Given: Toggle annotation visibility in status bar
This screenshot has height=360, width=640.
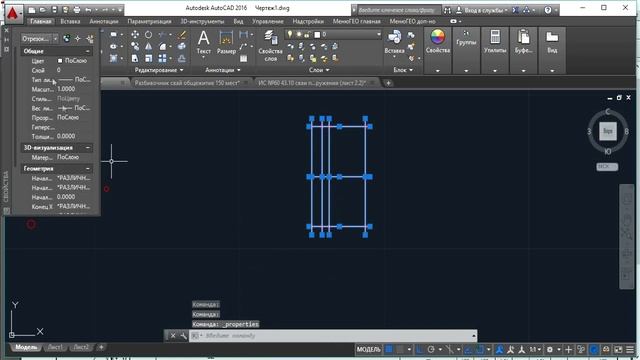Looking at the screenshot, I should [500, 349].
